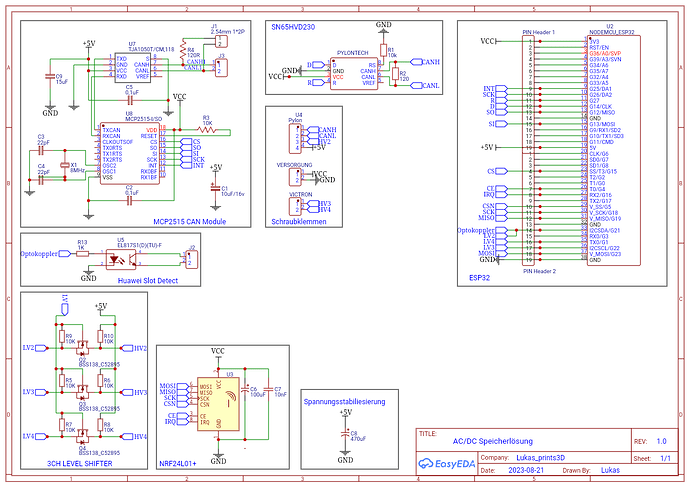Click the "SN65HVD230" block label

pyautogui.click(x=293, y=27)
